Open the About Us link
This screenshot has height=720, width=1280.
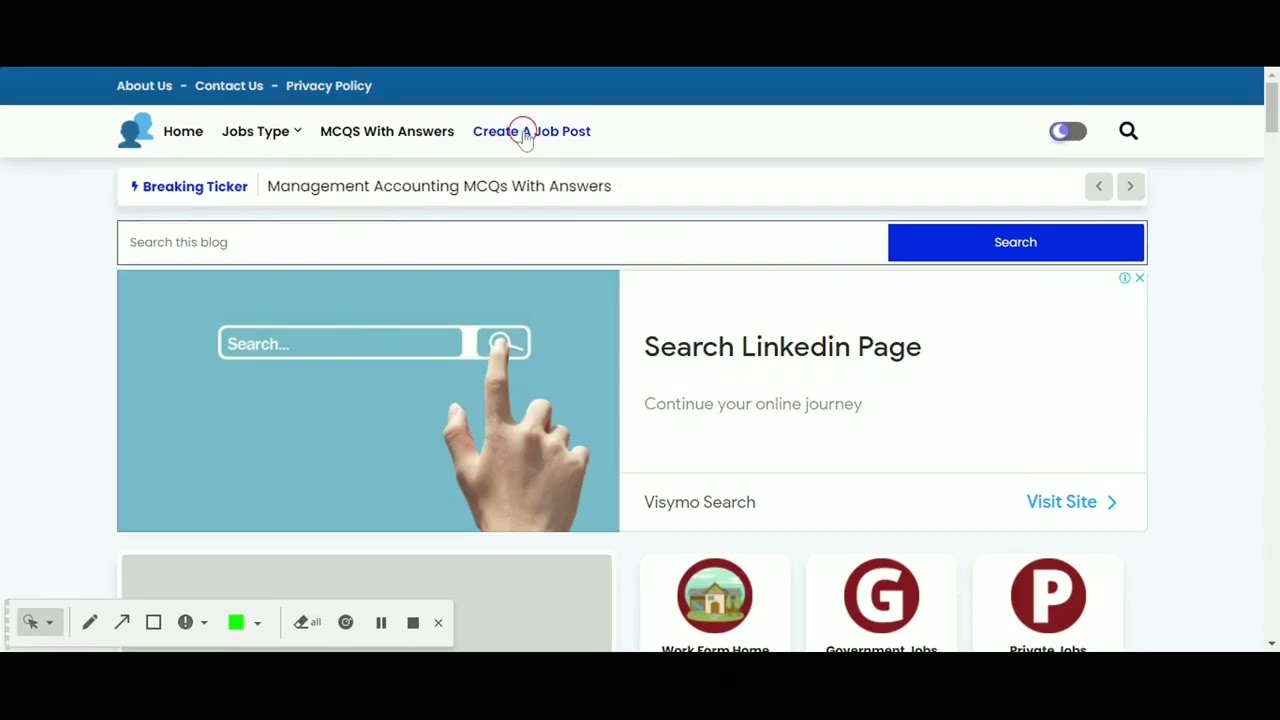click(144, 86)
